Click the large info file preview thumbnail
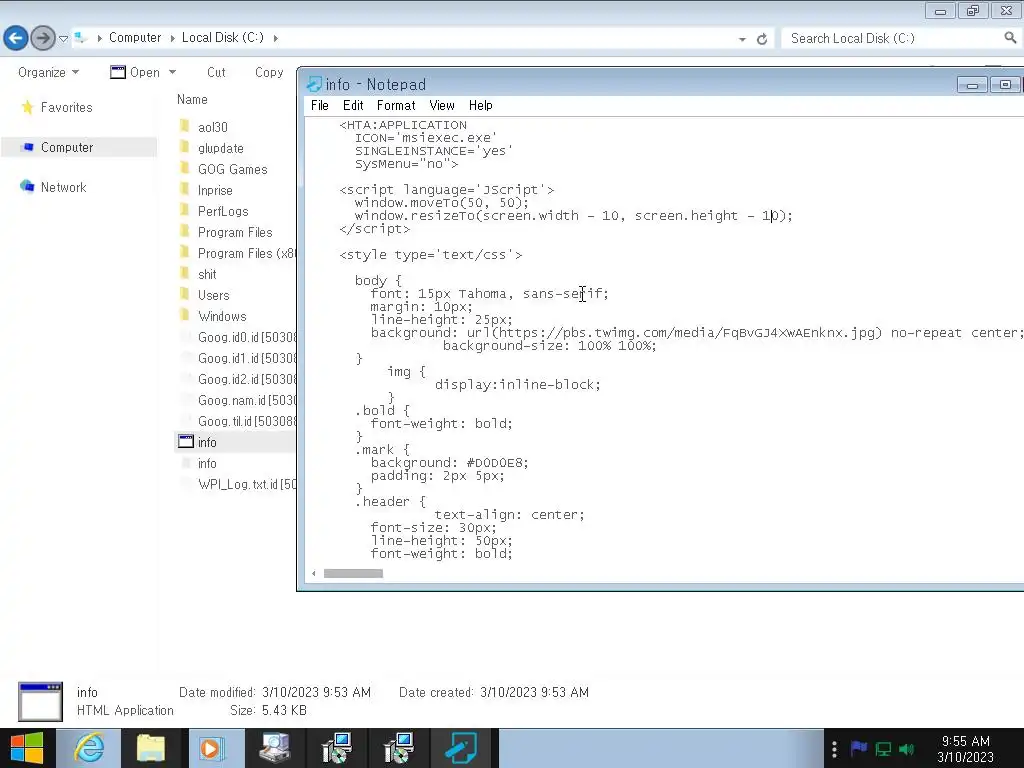 click(x=40, y=701)
